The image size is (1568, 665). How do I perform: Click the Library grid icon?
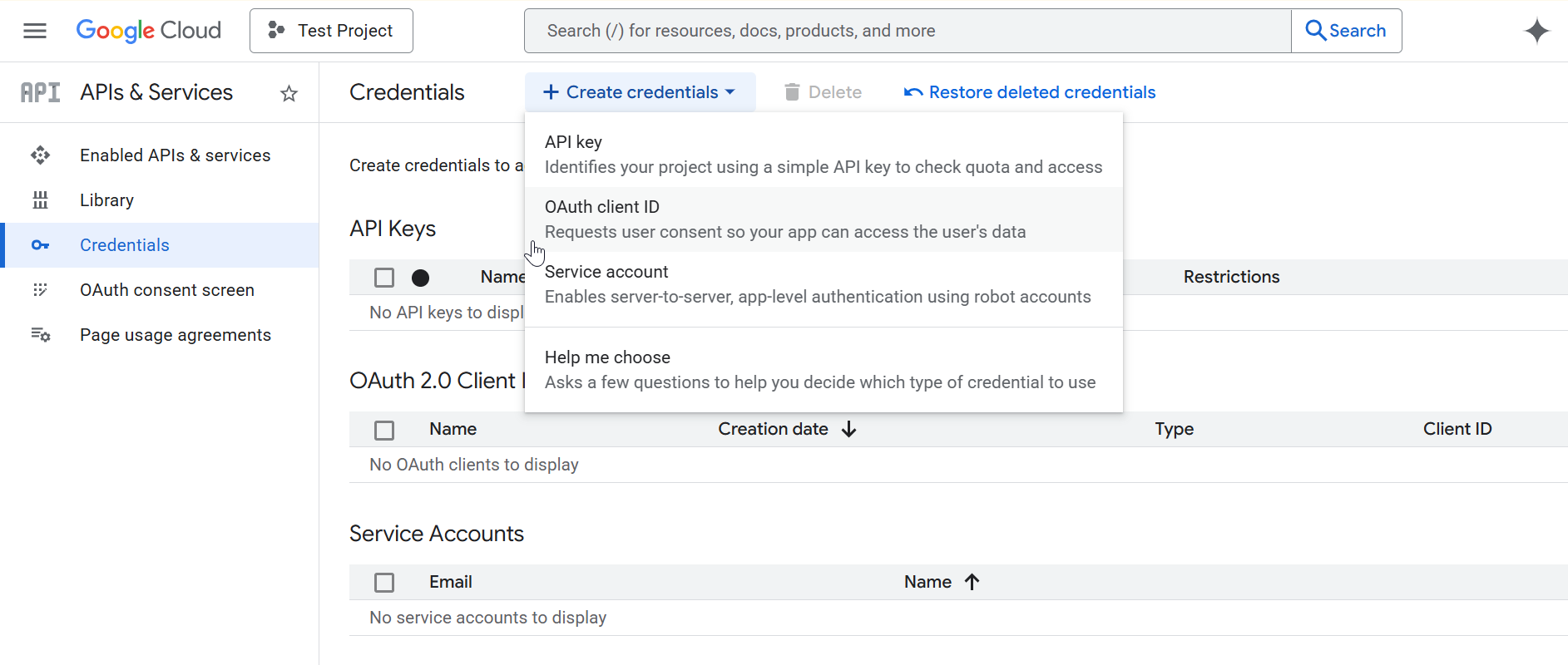click(40, 200)
